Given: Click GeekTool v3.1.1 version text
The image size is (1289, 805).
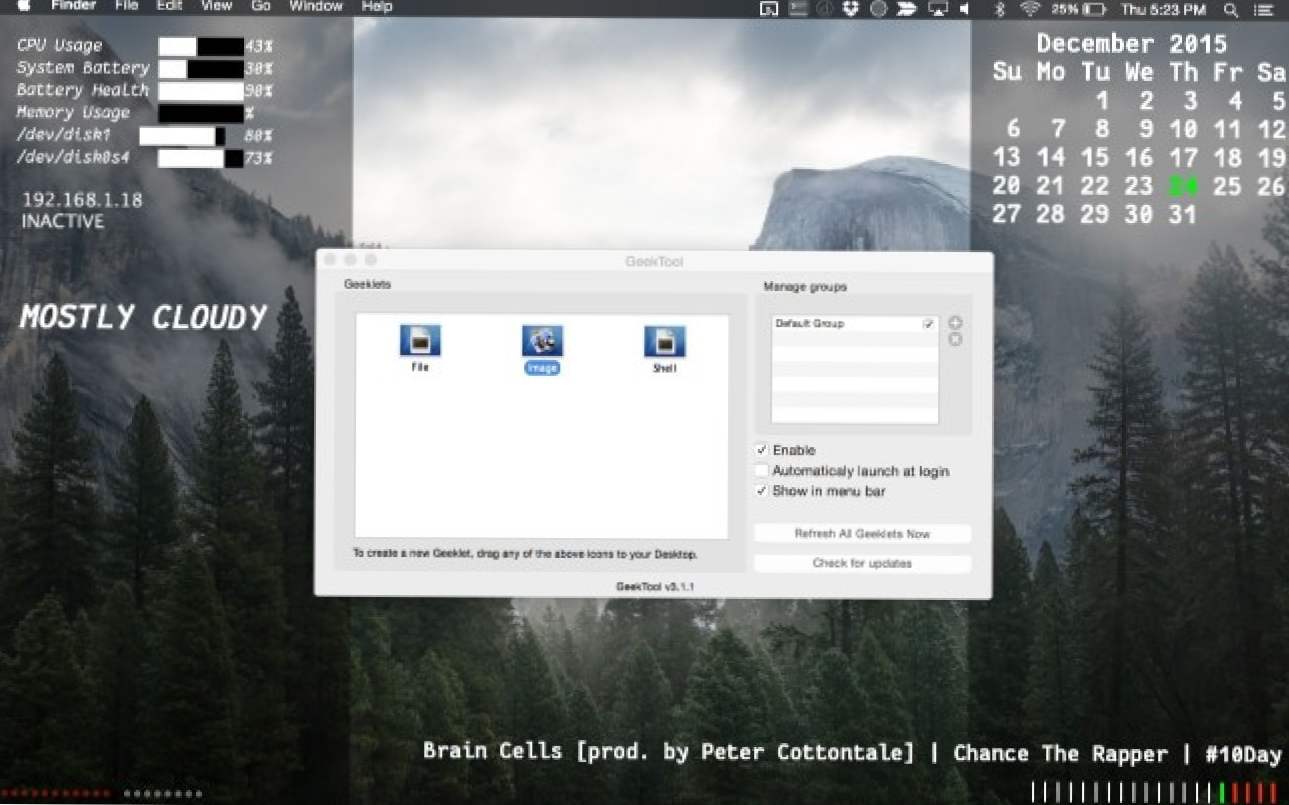Looking at the screenshot, I should tap(654, 586).
